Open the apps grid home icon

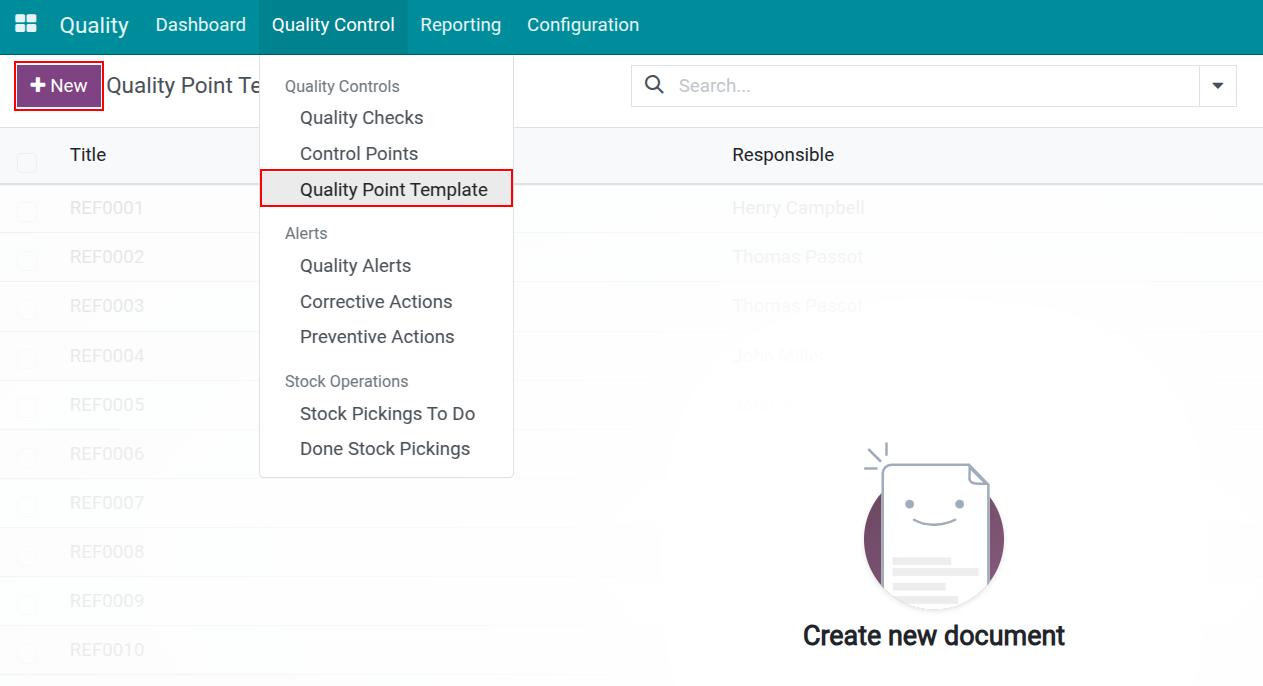[x=26, y=24]
